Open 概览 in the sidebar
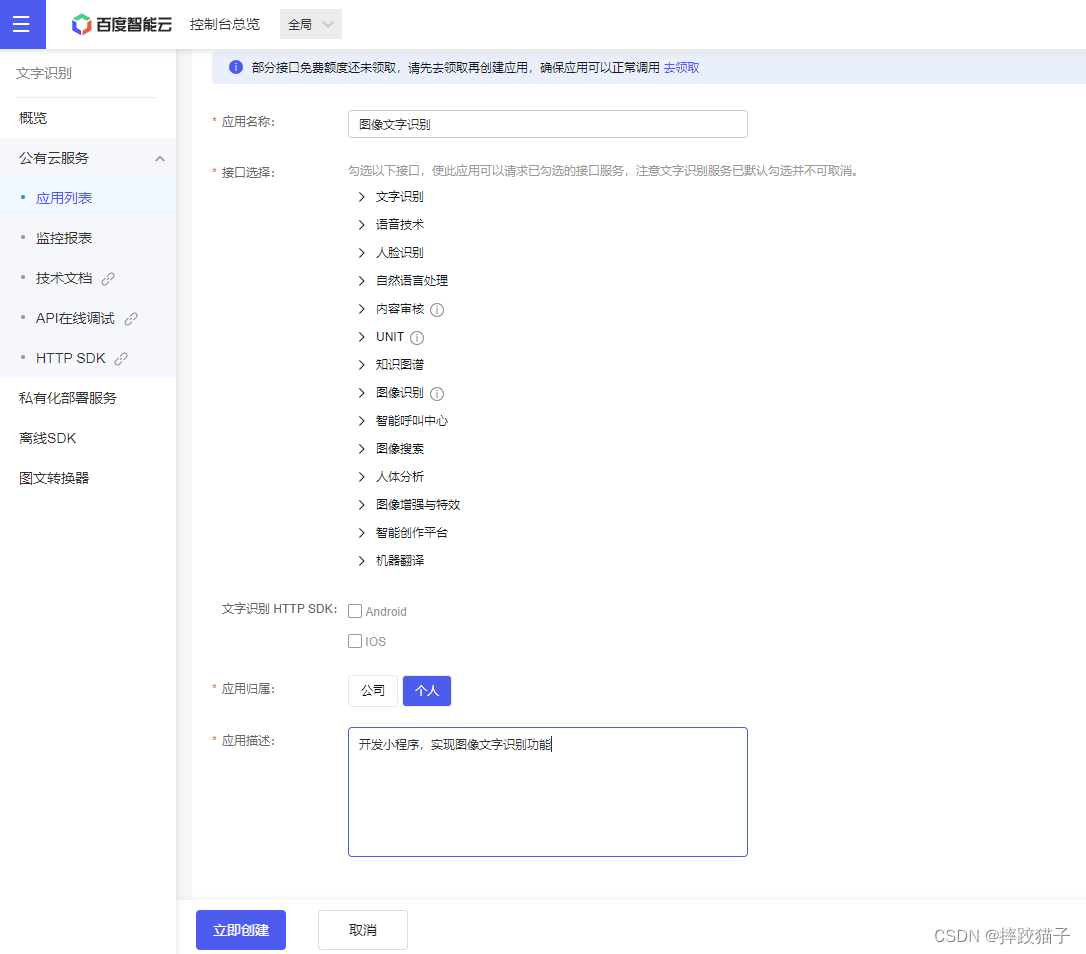Viewport: 1086px width, 954px height. point(33,118)
